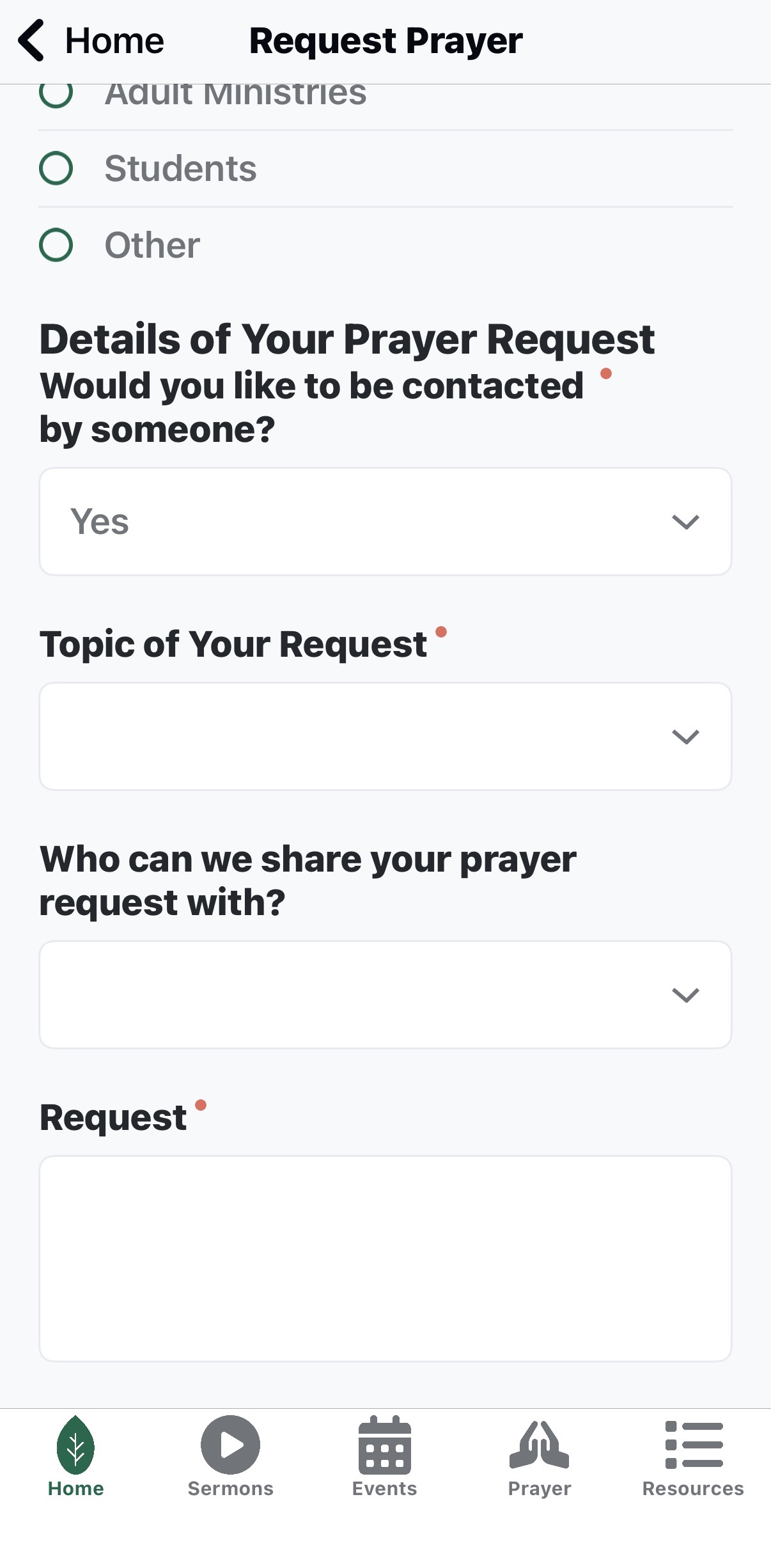Select the Students radio button
Viewport: 771px width, 1568px height.
coord(56,169)
